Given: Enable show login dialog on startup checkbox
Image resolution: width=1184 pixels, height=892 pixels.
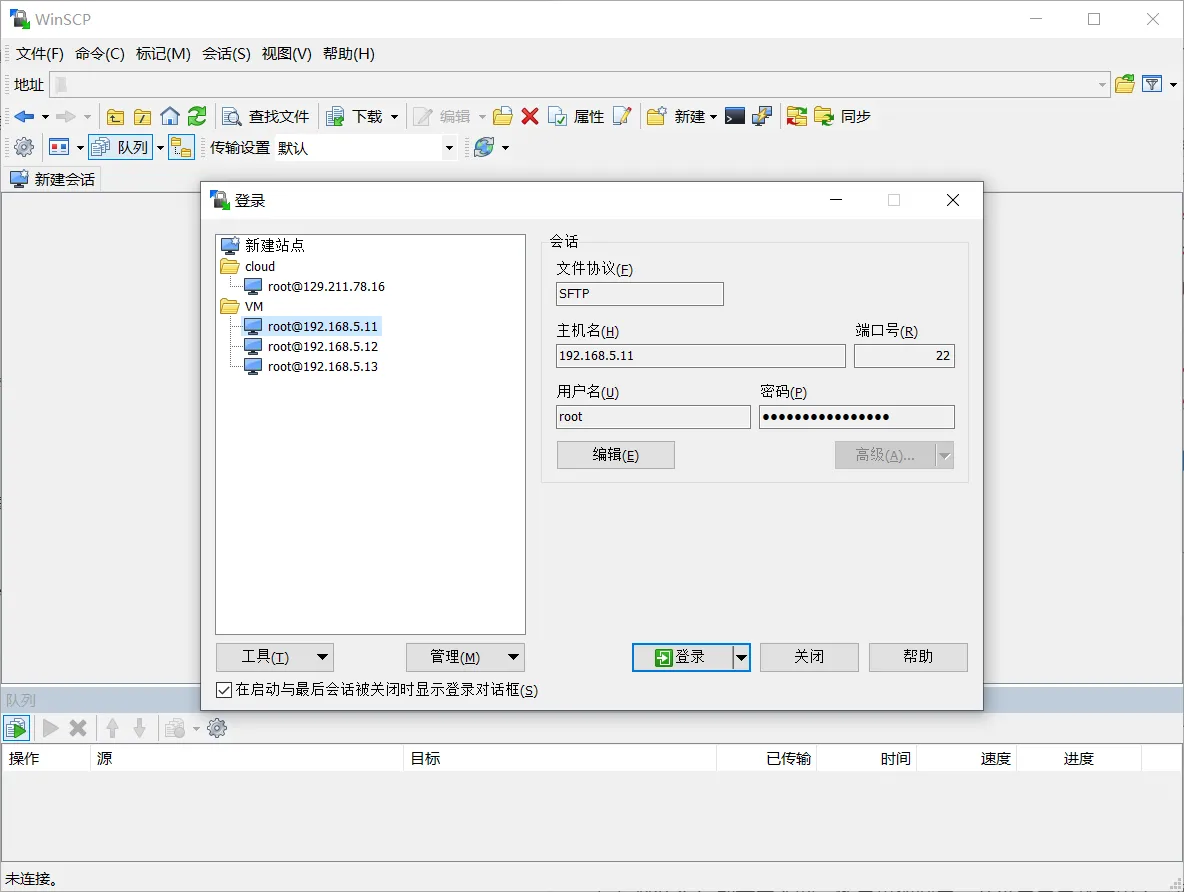Looking at the screenshot, I should [x=222, y=689].
